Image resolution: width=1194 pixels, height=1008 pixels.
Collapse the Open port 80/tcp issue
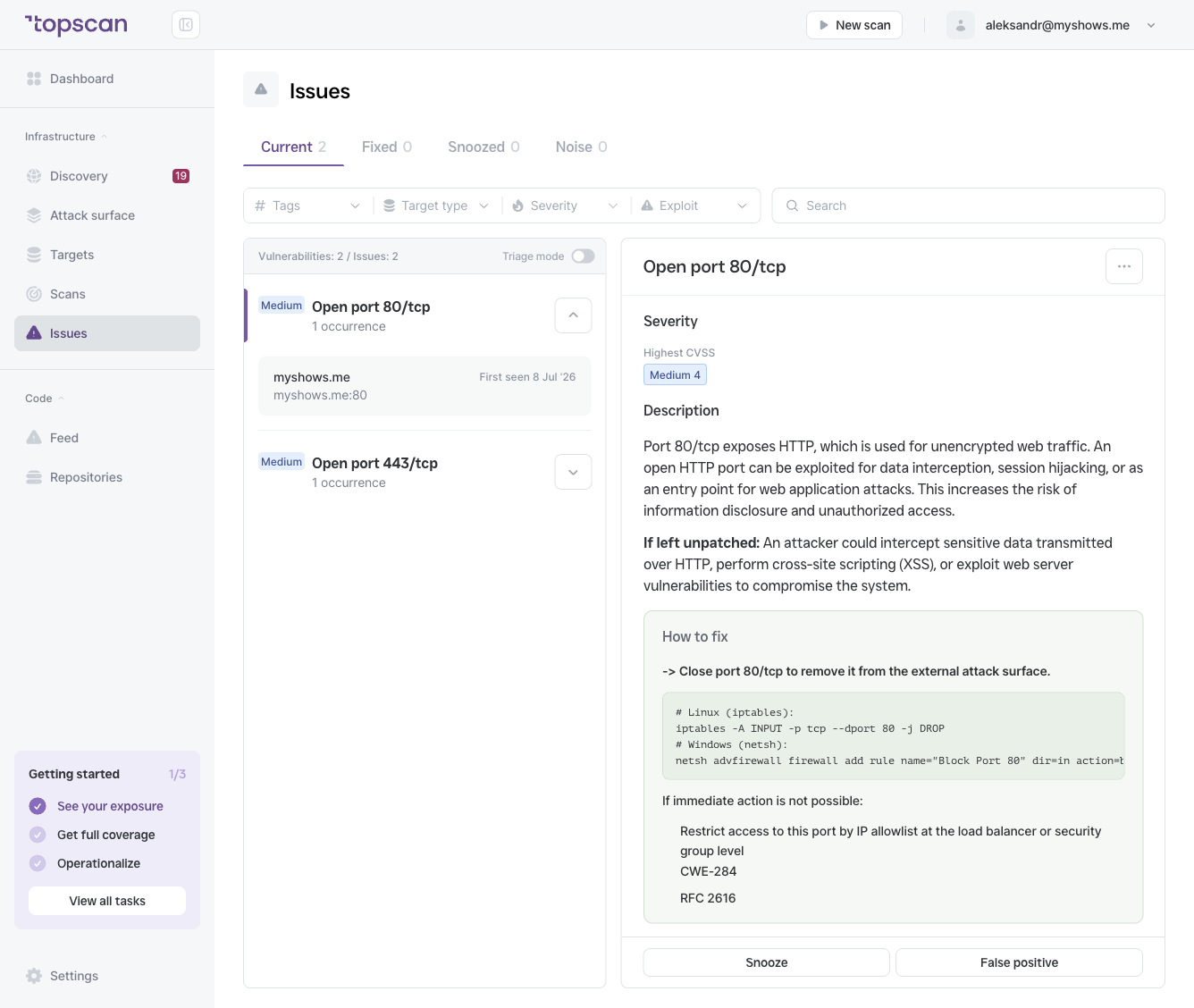[573, 315]
